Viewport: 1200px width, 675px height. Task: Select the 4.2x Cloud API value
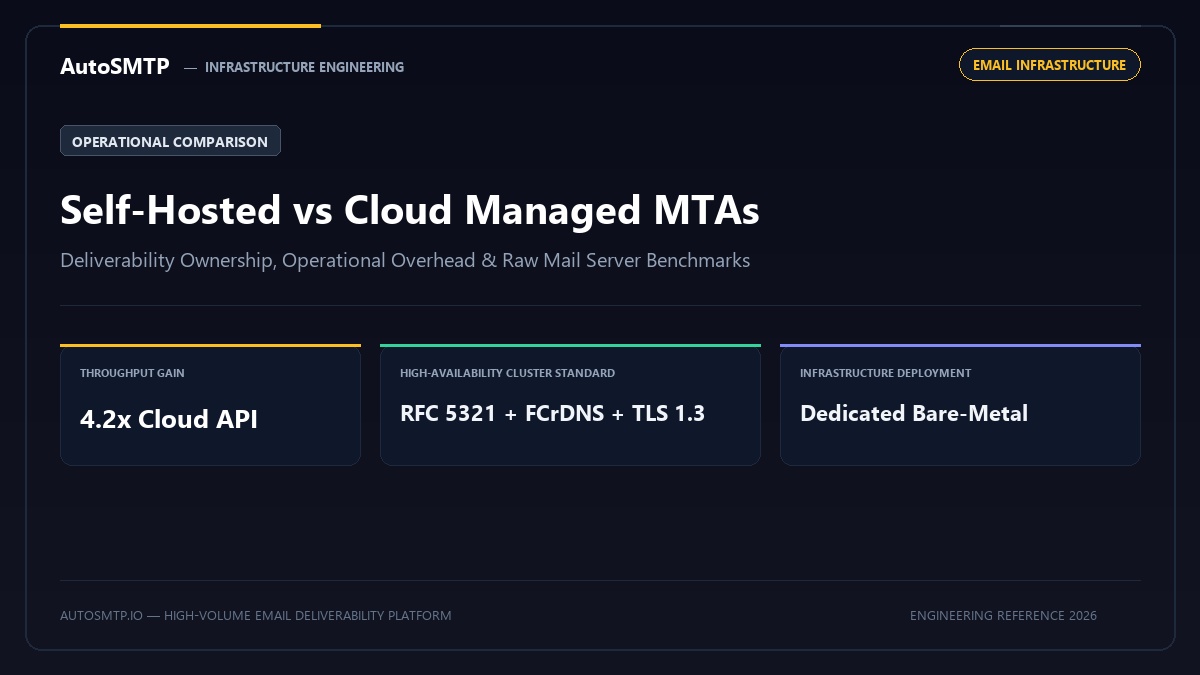tap(169, 419)
